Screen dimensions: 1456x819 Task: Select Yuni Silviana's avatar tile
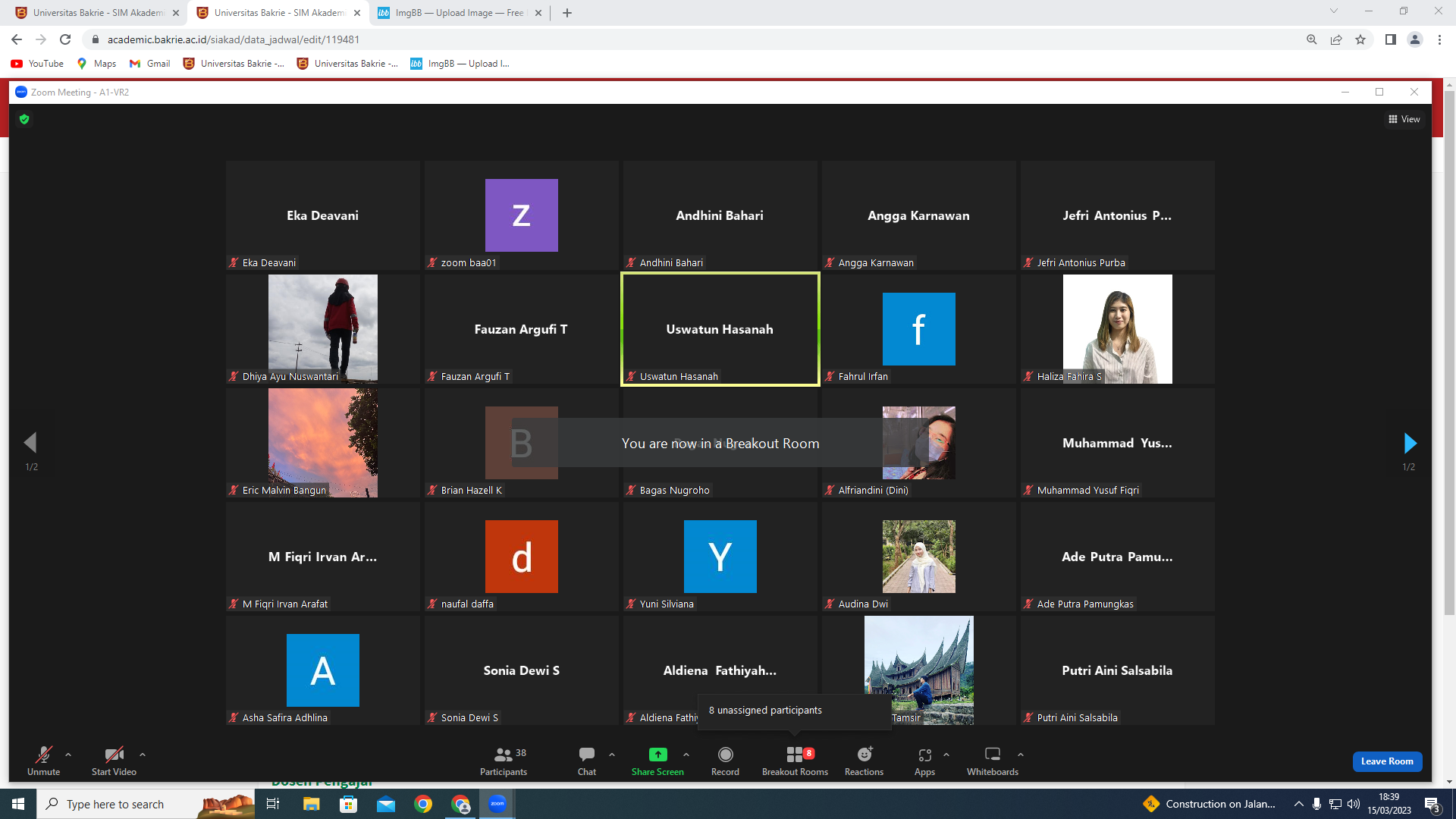coord(720,557)
